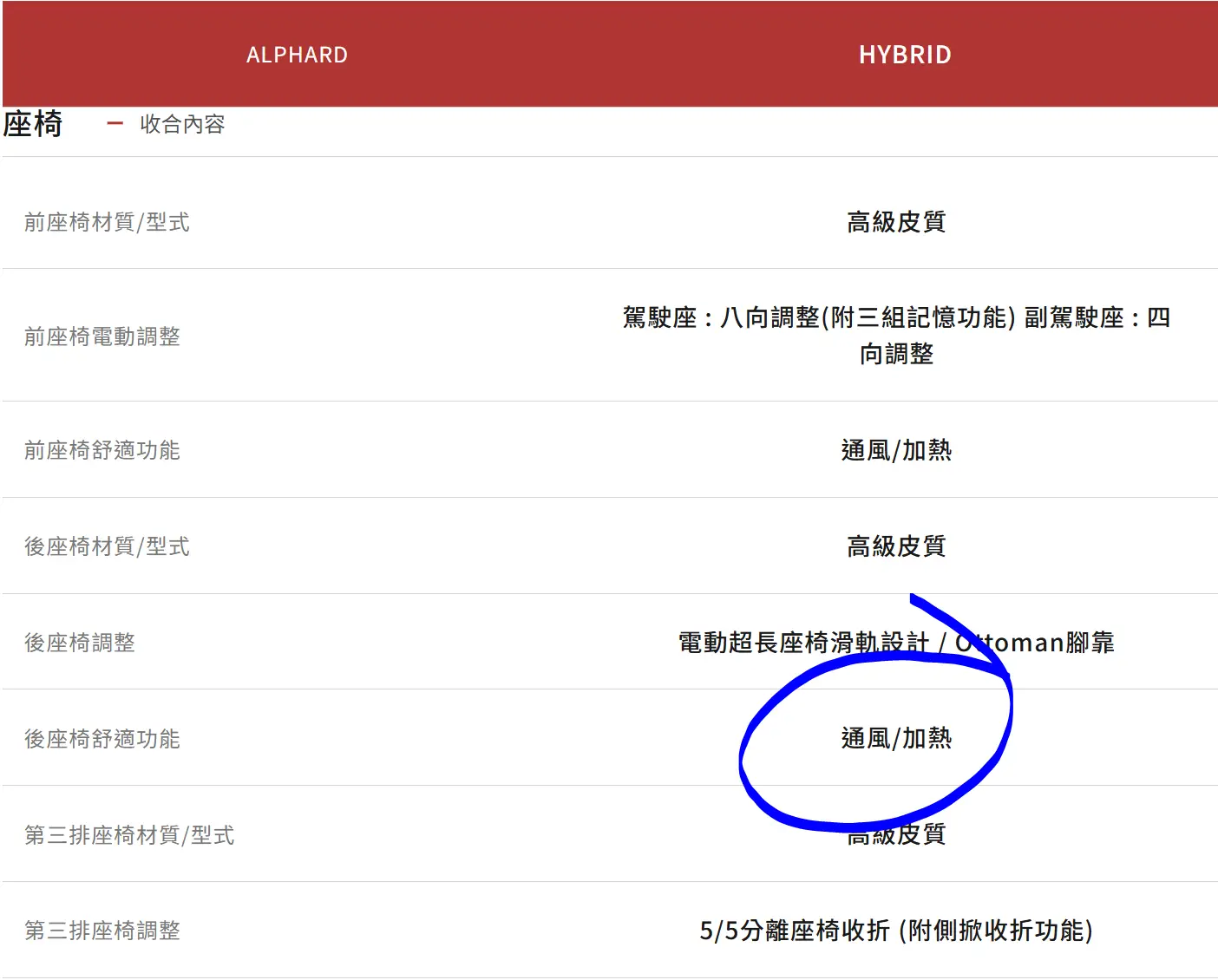Click the 後座椅材質/型式 row label
The image size is (1218, 980).
(x=107, y=546)
